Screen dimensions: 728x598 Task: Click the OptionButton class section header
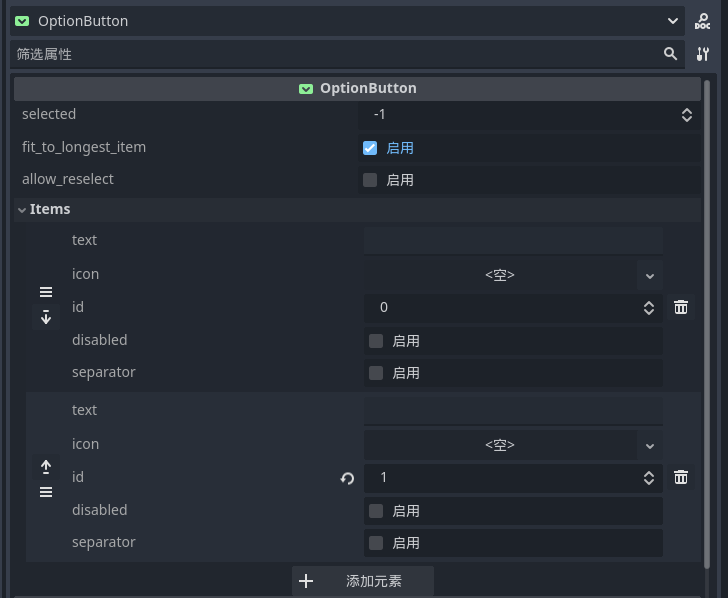tap(357, 88)
